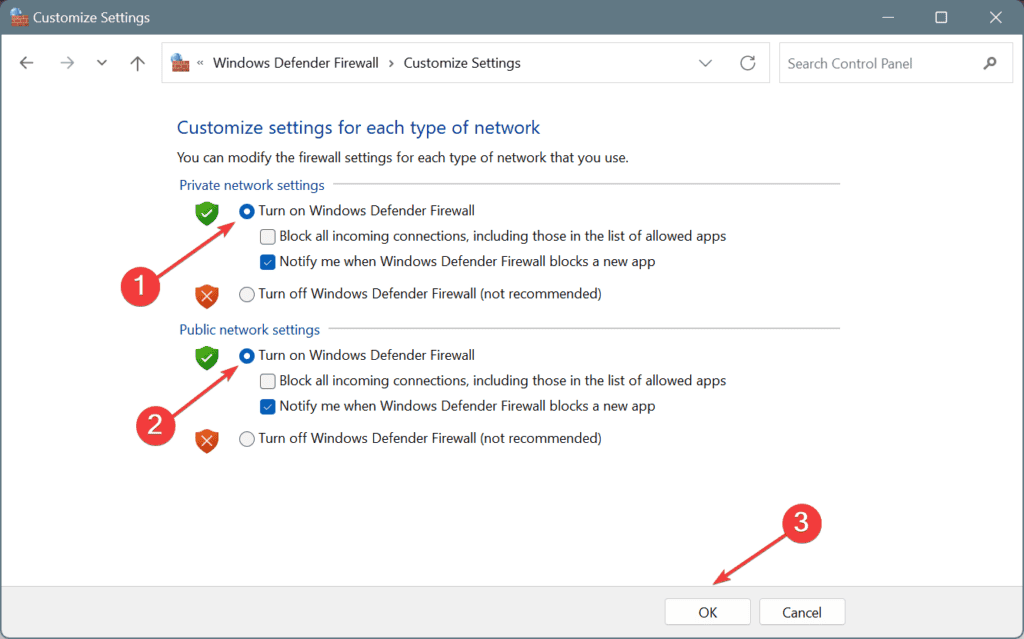
Task: Click the firewall icon in address bar
Action: pos(180,63)
